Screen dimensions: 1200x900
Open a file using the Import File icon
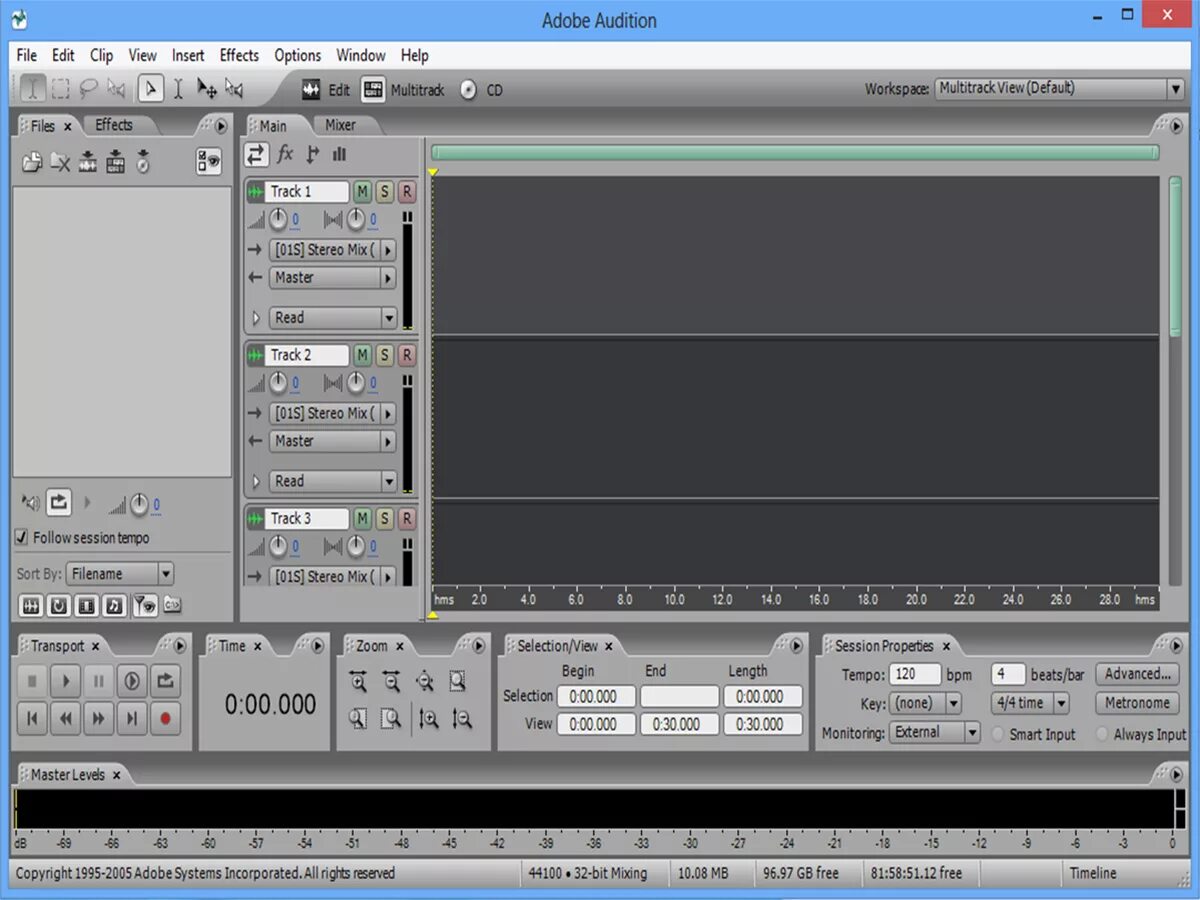31,161
